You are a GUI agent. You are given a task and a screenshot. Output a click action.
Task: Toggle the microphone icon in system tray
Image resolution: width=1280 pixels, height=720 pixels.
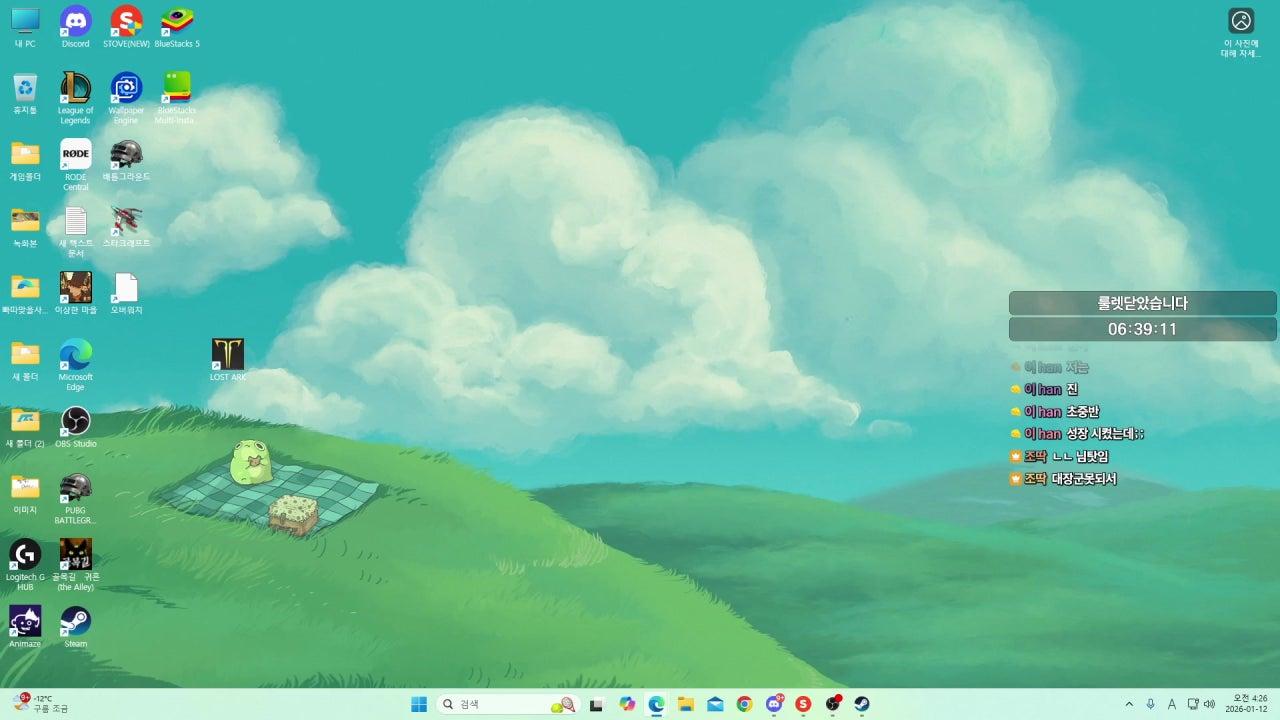(1151, 704)
